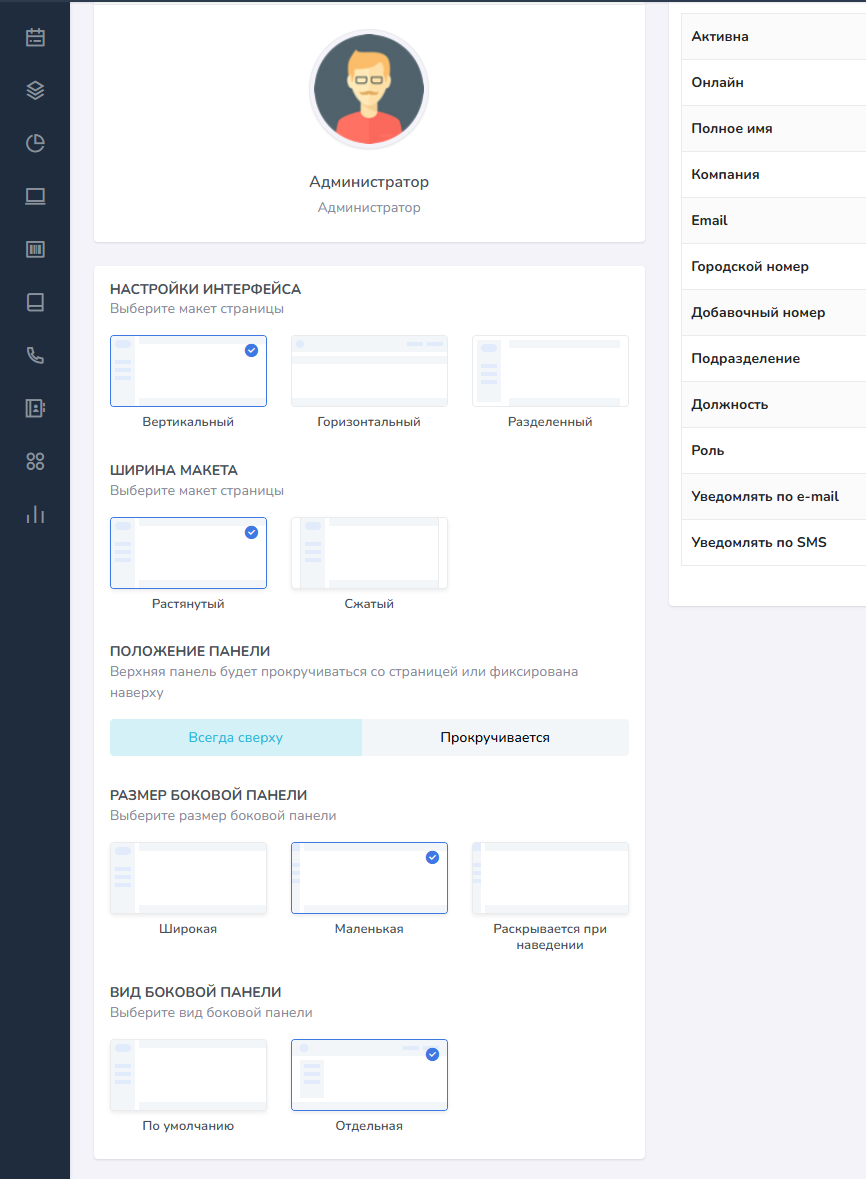The width and height of the screenshot is (866, 1179).
Task: Switch panel position to Прокручивается
Action: [495, 737]
